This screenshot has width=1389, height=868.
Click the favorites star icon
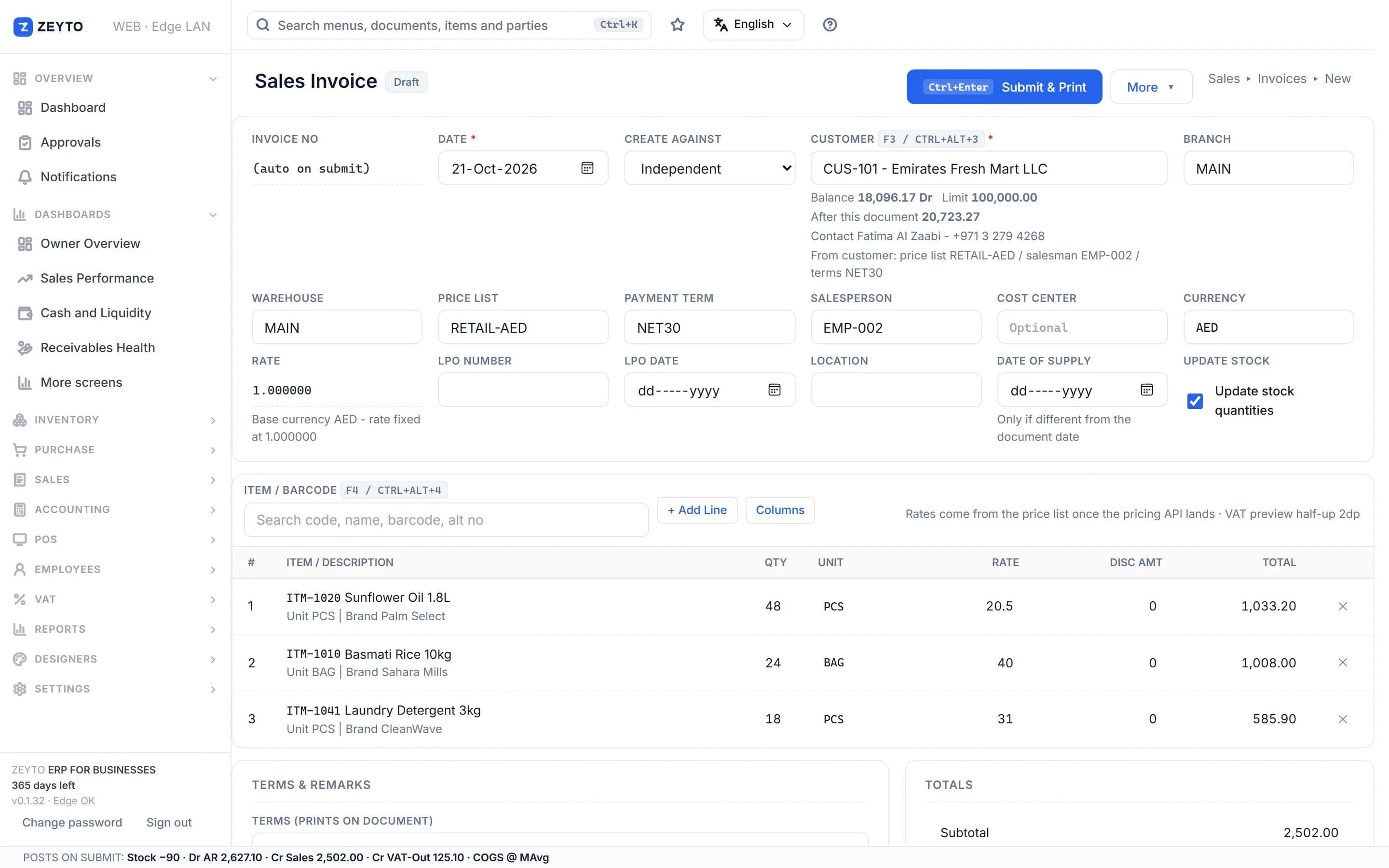coord(677,25)
